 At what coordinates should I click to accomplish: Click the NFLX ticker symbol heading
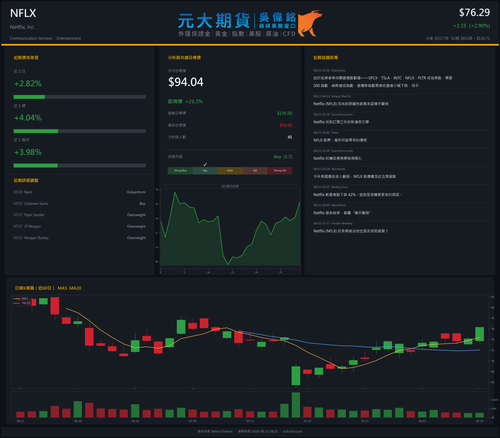click(x=23, y=13)
